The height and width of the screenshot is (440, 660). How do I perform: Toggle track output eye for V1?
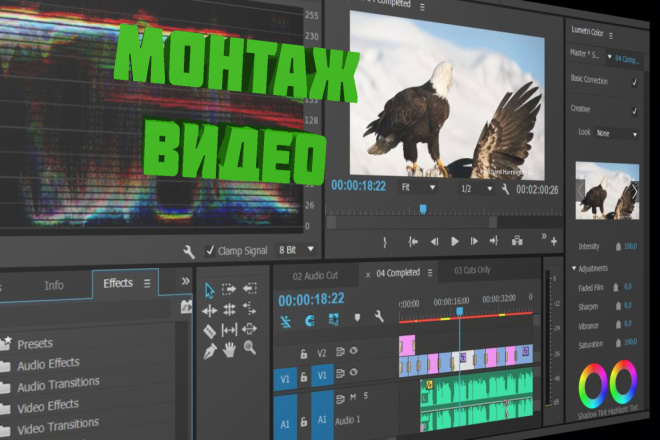pos(354,372)
